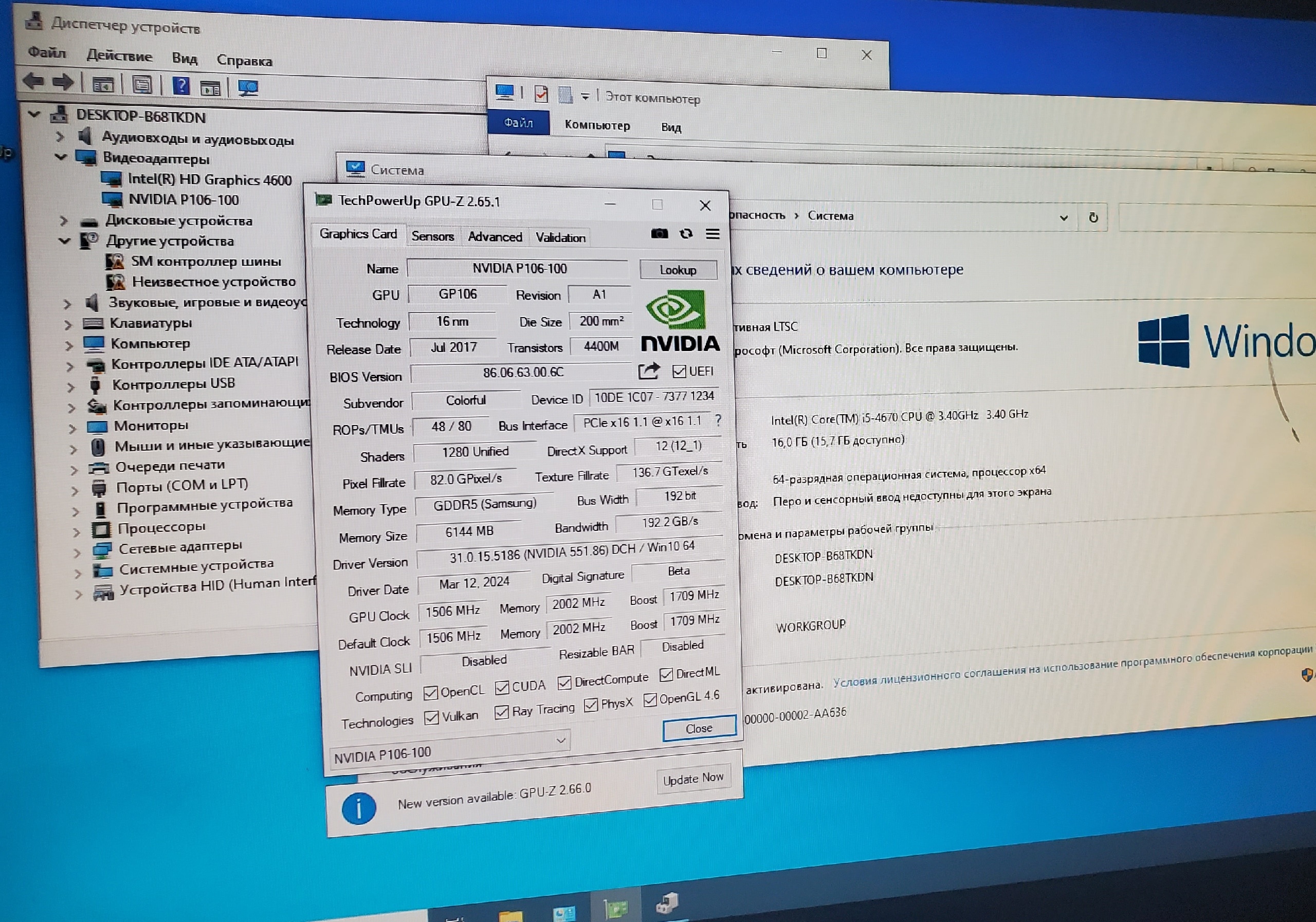Image resolution: width=1316 pixels, height=922 pixels.
Task: Open Действие menu in Device Manager
Action: tap(119, 56)
